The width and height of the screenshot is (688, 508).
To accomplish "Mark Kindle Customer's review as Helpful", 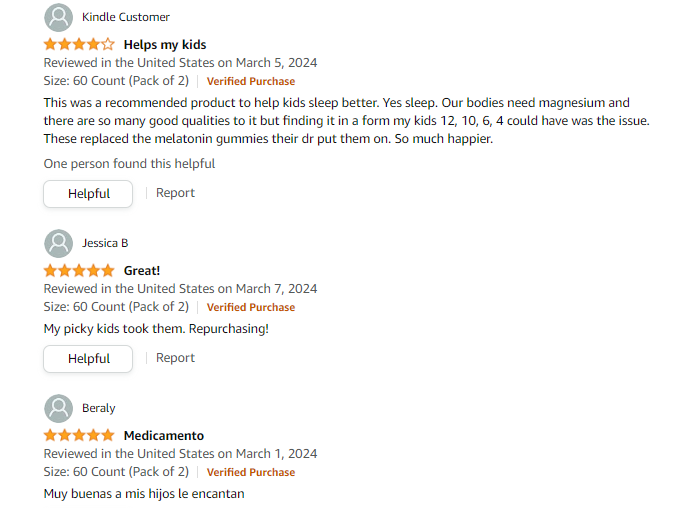I will [88, 194].
